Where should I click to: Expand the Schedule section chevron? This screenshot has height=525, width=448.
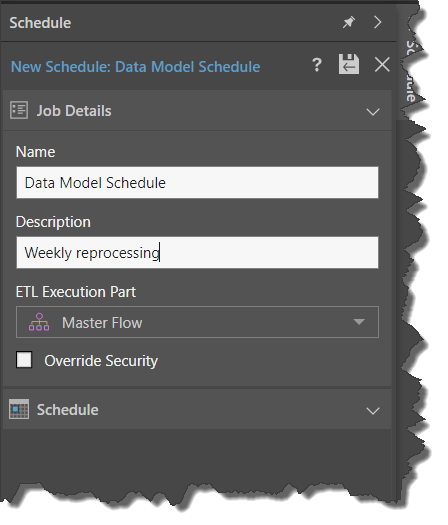pyautogui.click(x=373, y=410)
